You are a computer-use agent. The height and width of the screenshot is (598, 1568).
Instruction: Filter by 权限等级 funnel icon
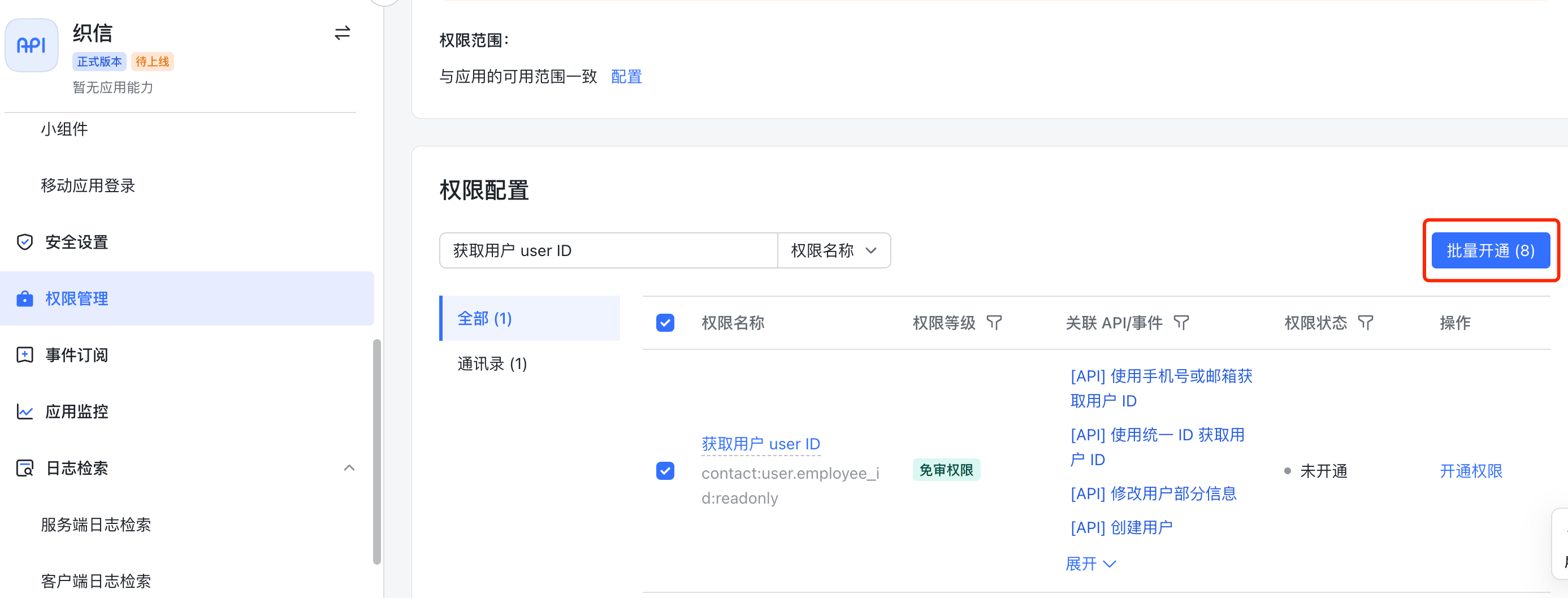993,322
